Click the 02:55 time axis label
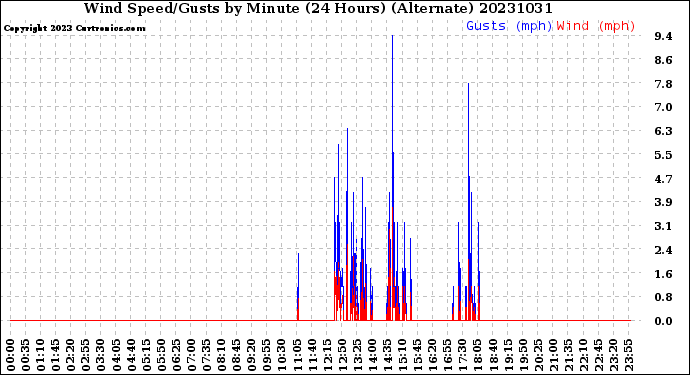690x375 pixels. coord(85,354)
